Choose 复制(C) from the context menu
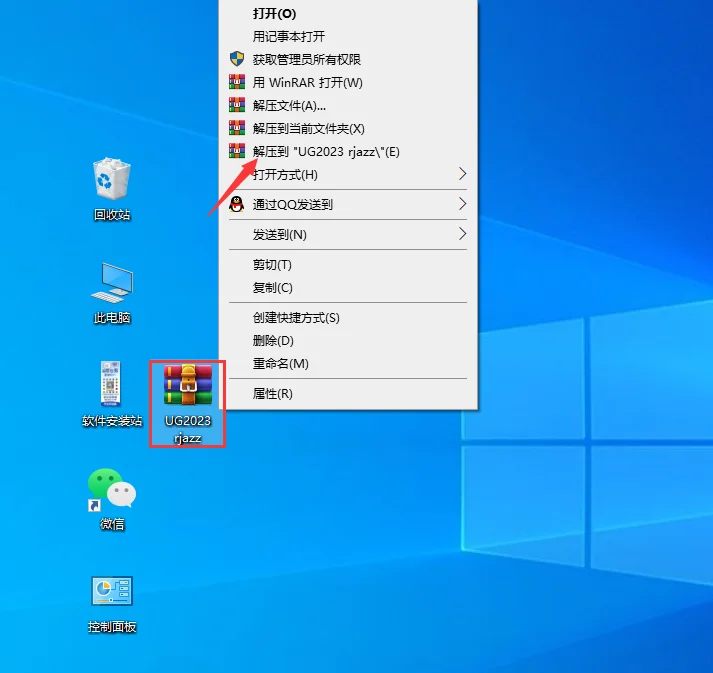This screenshot has width=713, height=673. [348, 287]
